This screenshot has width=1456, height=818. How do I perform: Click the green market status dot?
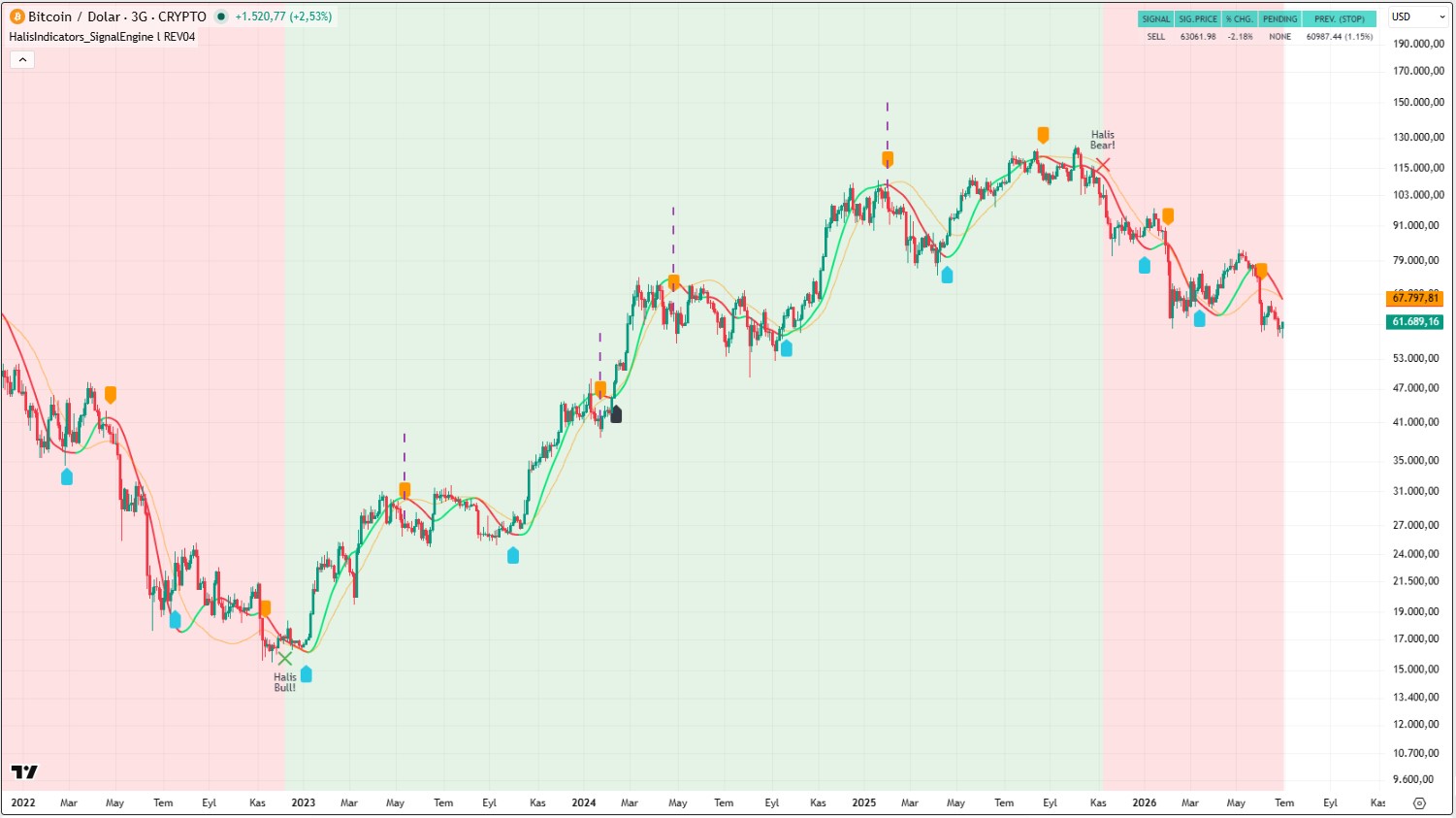(221, 16)
